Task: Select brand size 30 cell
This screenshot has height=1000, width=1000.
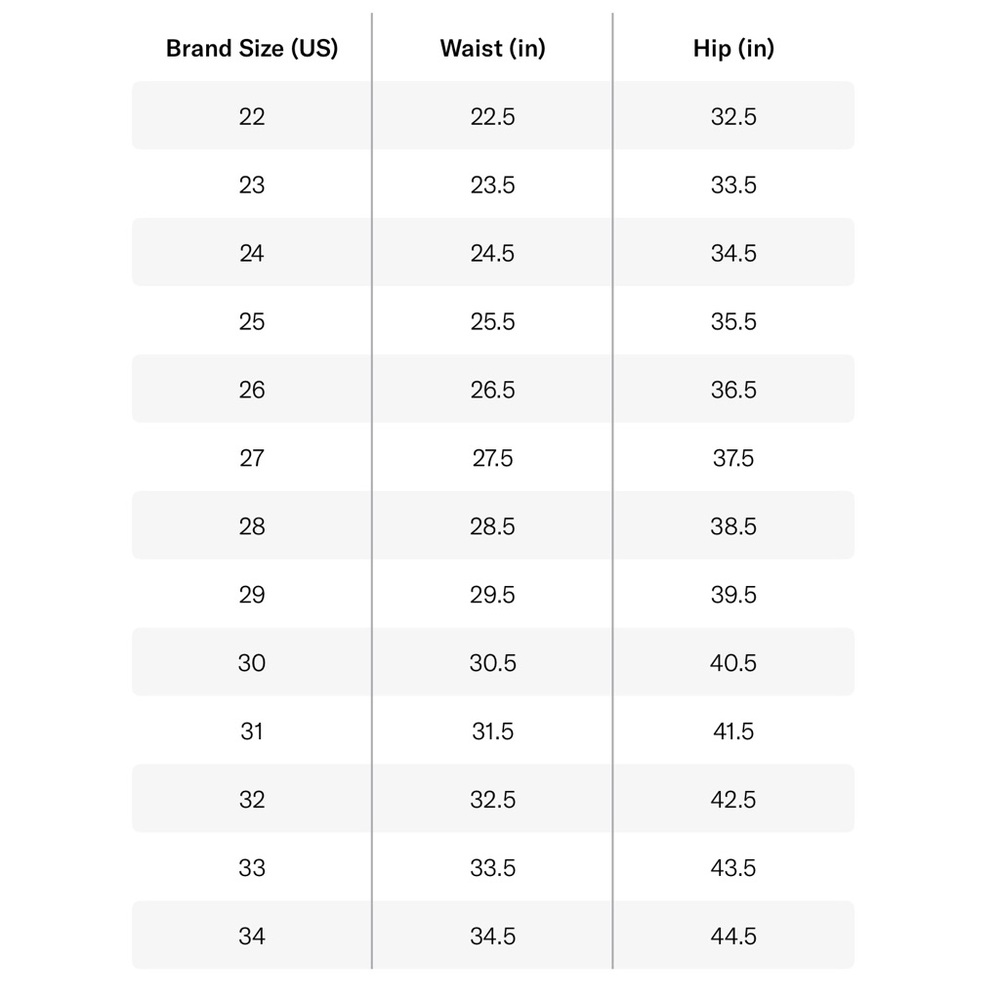Action: tap(252, 663)
